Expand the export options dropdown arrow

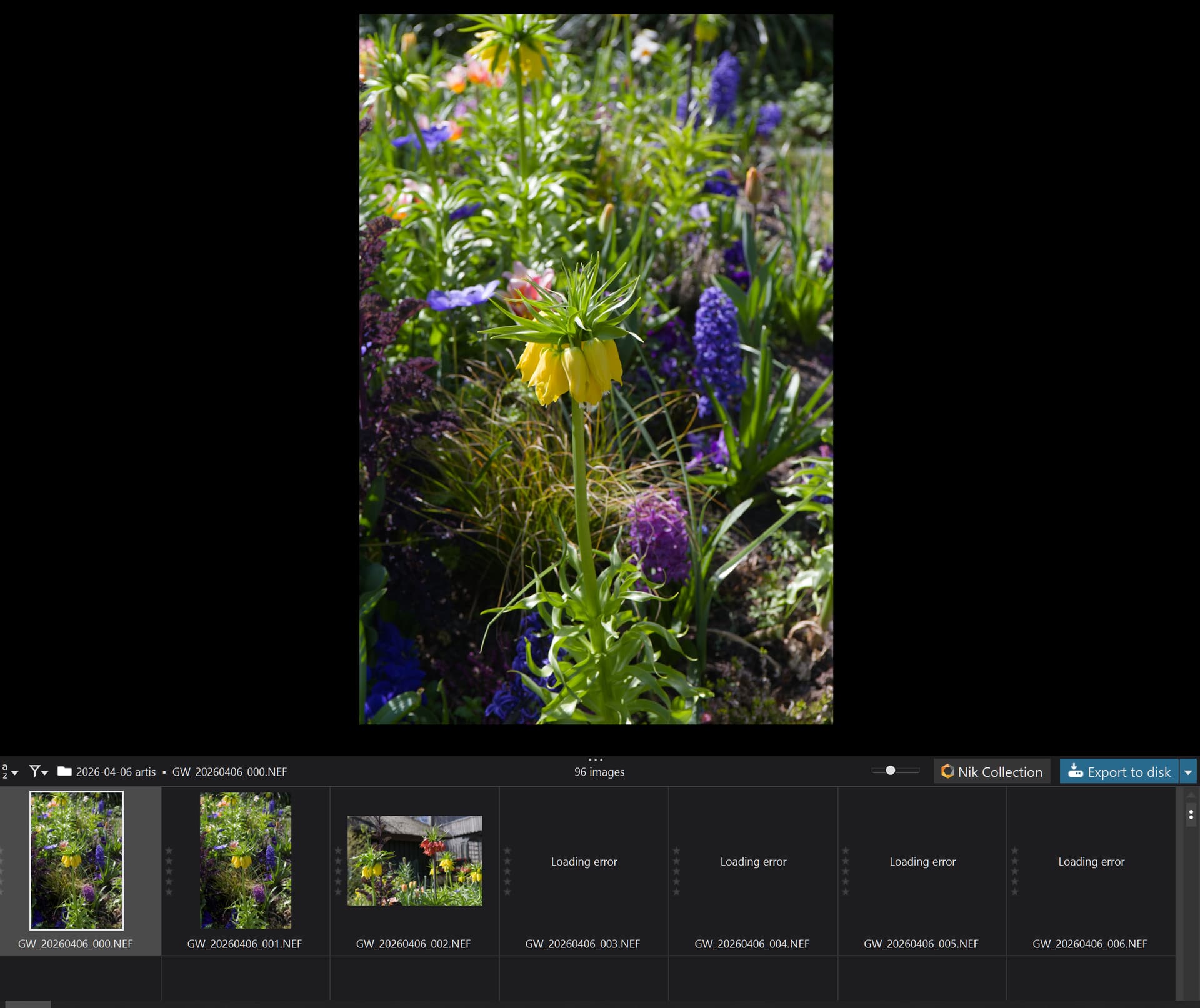pos(1188,772)
